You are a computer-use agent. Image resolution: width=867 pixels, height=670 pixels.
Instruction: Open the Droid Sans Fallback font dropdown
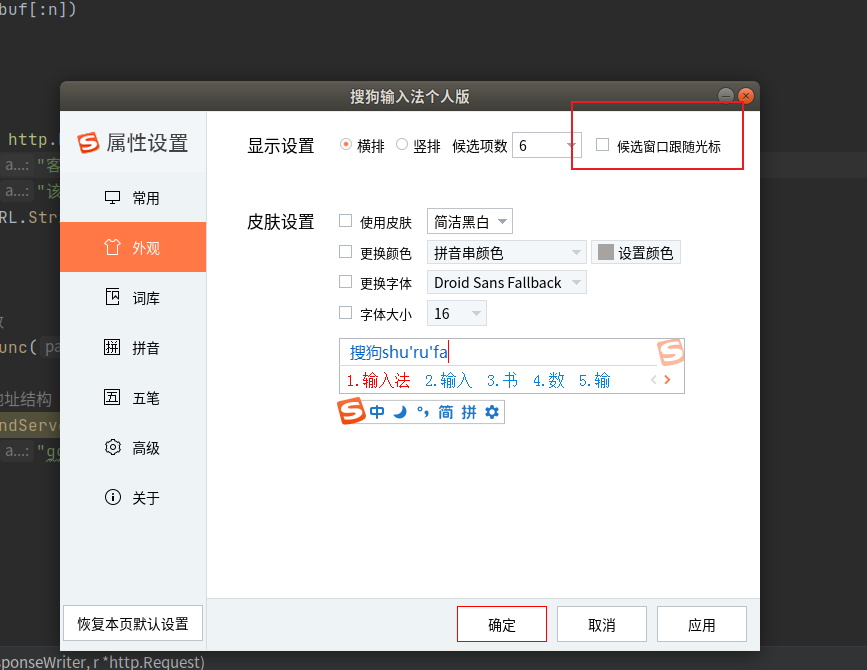coord(506,282)
